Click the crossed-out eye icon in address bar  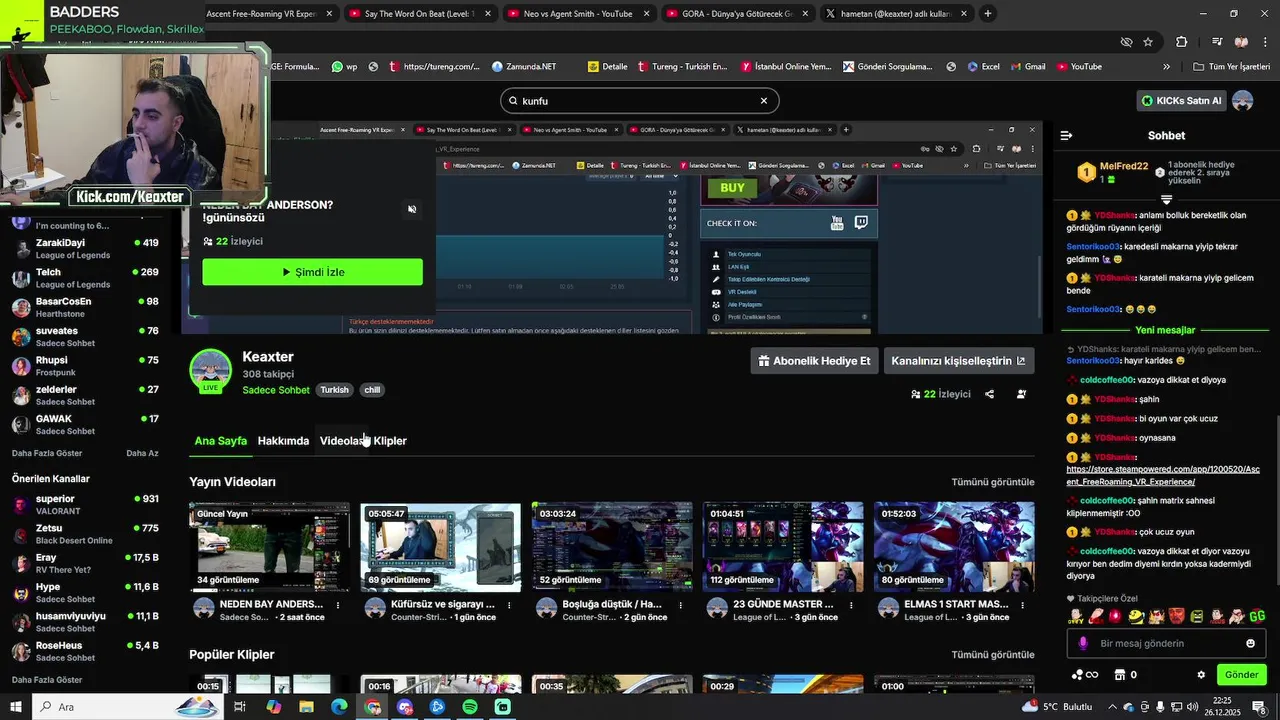[1126, 42]
